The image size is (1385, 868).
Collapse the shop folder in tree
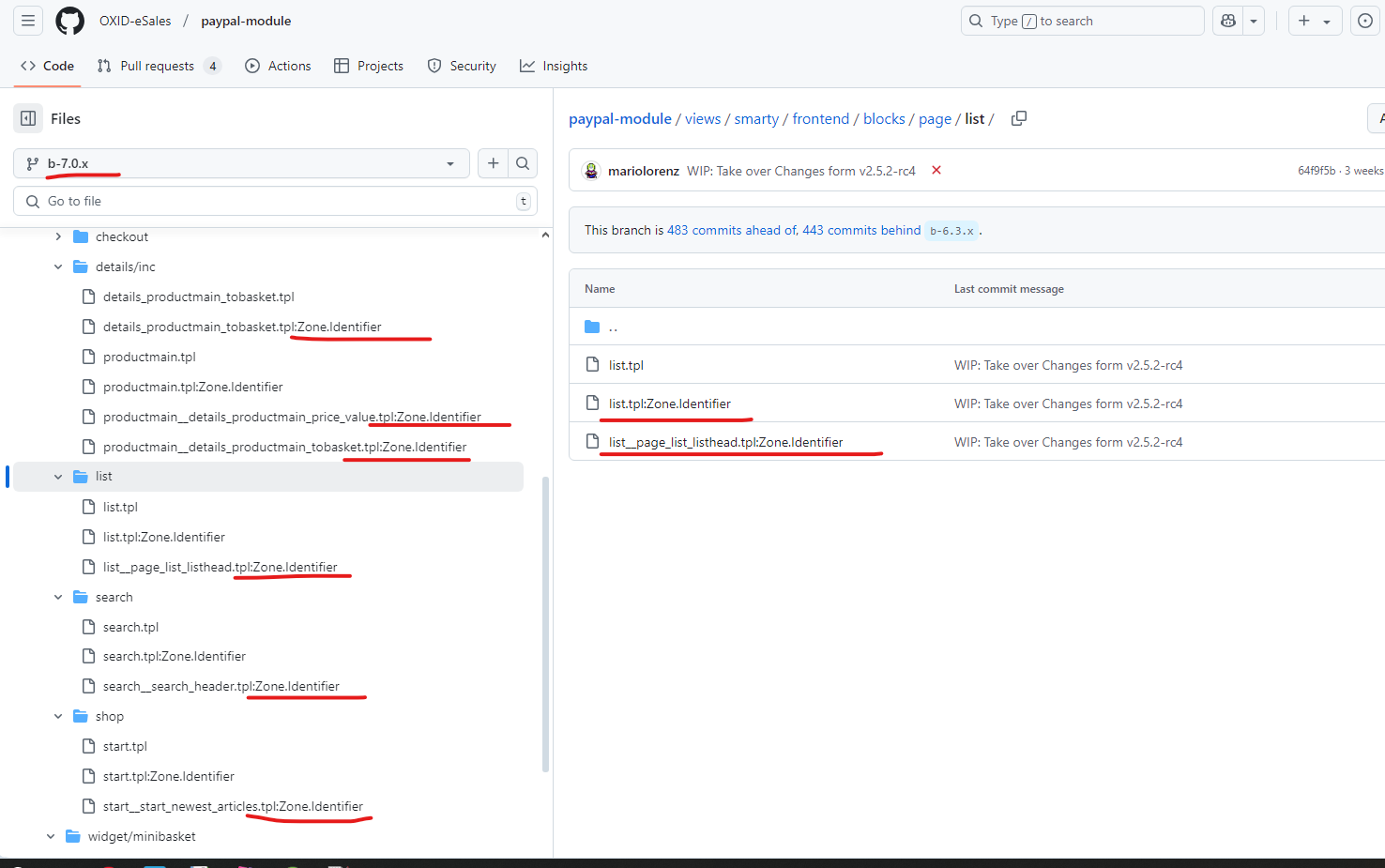pos(58,716)
